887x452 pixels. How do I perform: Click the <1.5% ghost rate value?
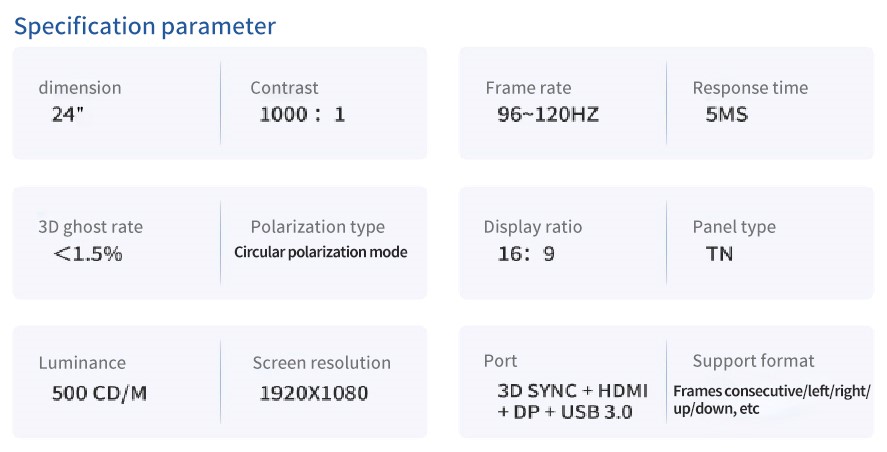click(x=88, y=253)
